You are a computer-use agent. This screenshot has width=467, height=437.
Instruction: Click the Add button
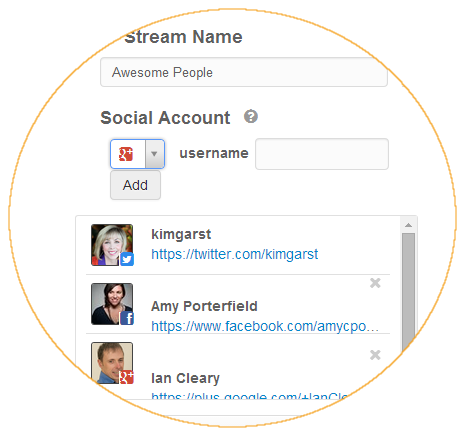coord(135,185)
